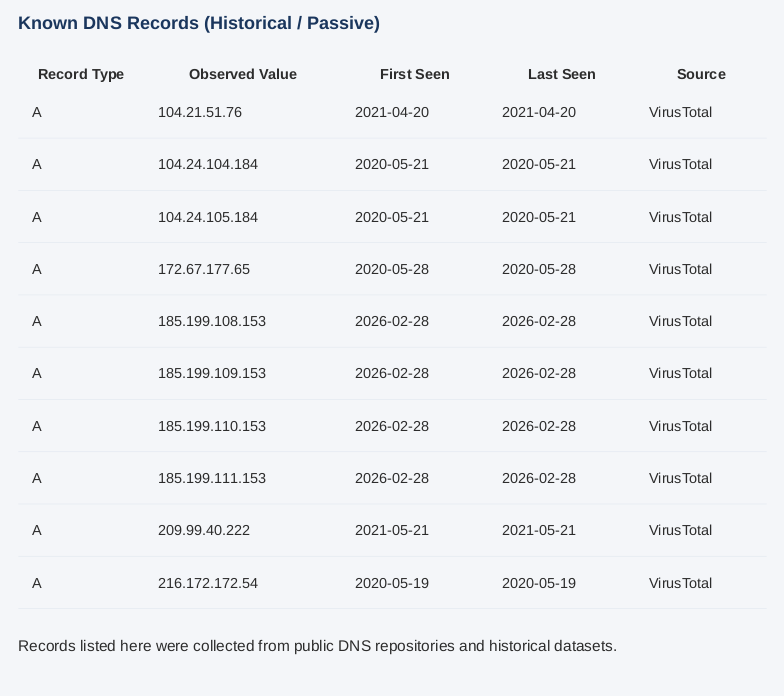Click last seen date of 209.99.40.222
Image resolution: width=784 pixels, height=696 pixels.
click(x=538, y=530)
